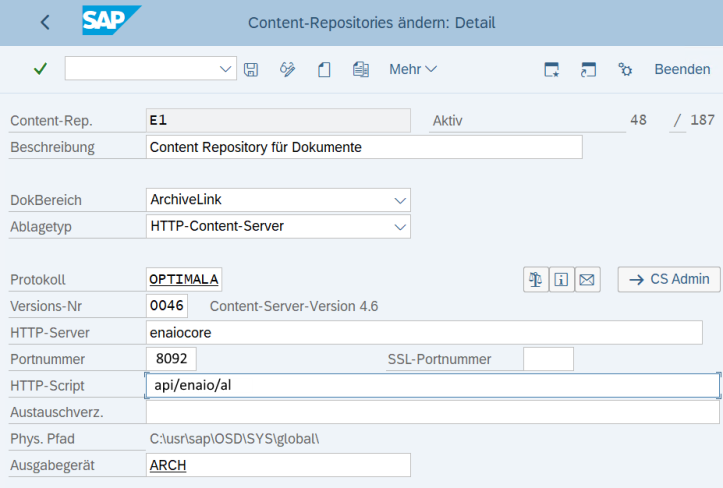Expand the Ablagetyp HTTP-Content-Server dropdown
Viewport: 723px width, 488px height.
tap(400, 226)
